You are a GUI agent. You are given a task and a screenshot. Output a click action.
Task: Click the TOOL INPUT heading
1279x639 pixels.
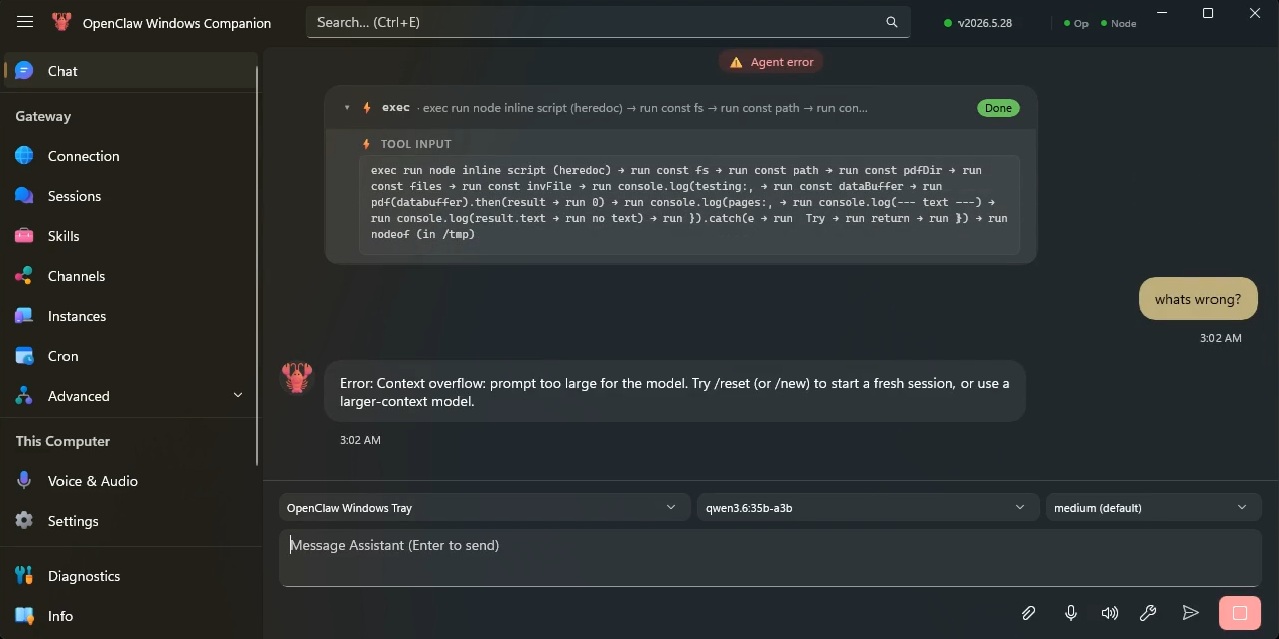pyautogui.click(x=416, y=144)
